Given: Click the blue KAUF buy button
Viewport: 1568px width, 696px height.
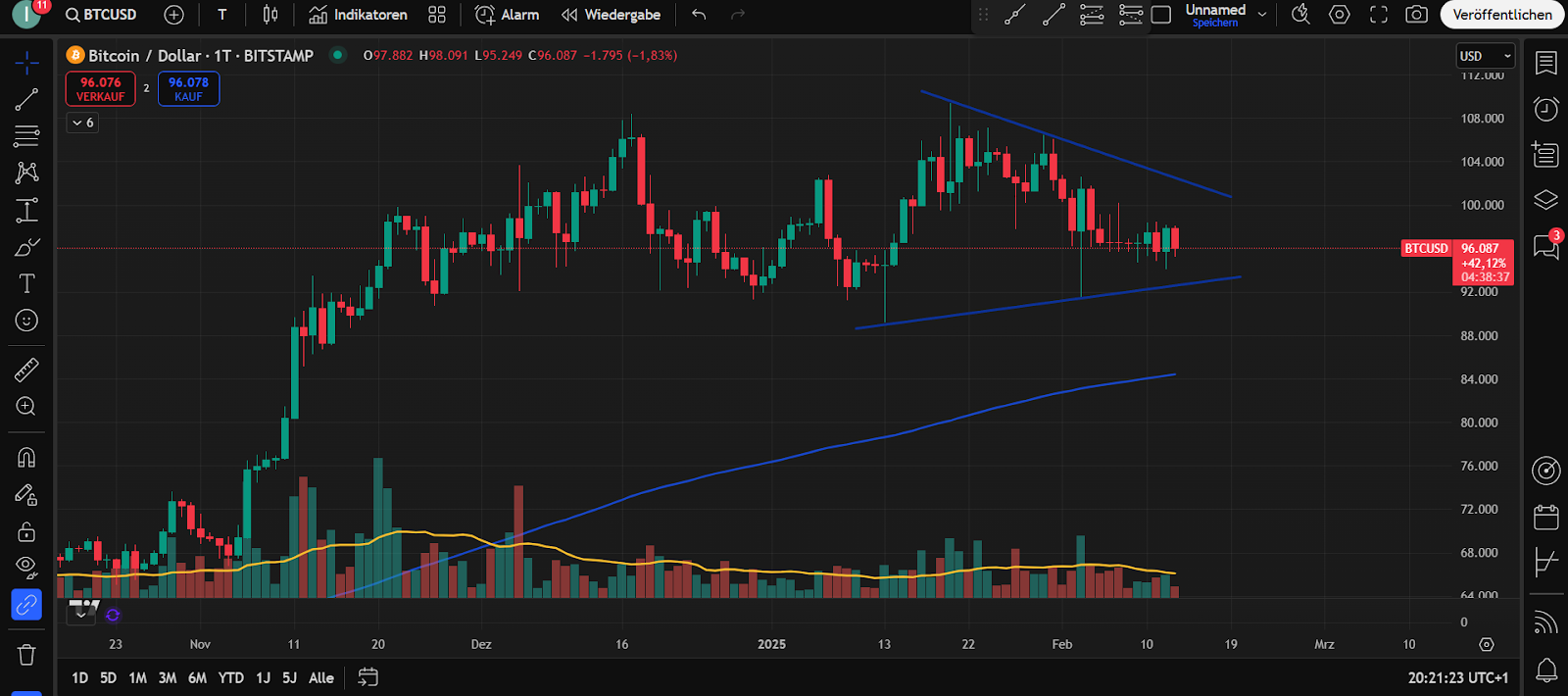Looking at the screenshot, I should [x=188, y=89].
